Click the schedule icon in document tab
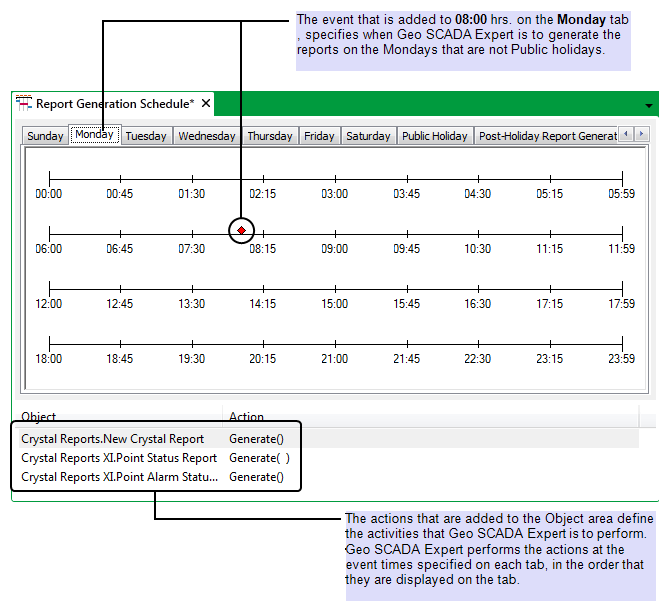This screenshot has width=659, height=613. tap(23, 104)
